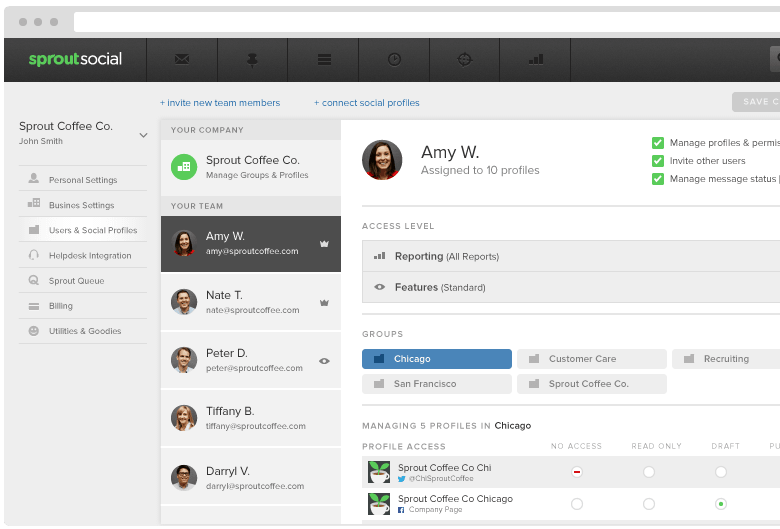
Task: Click the green Sprout Coffee Co. company icon
Action: [184, 167]
